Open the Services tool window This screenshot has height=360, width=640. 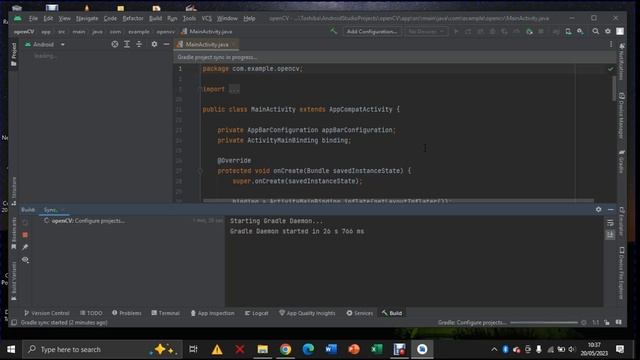point(360,313)
